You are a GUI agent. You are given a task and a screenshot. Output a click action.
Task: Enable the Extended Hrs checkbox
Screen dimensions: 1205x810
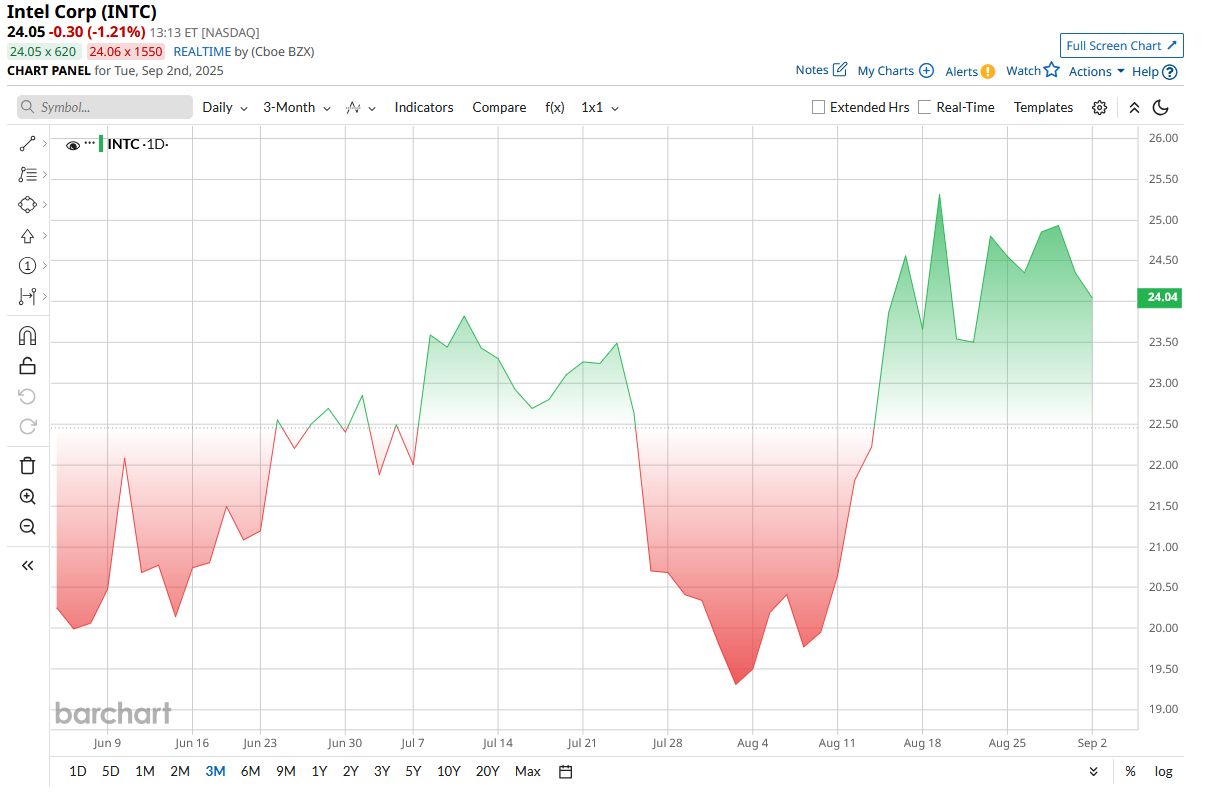[x=819, y=107]
